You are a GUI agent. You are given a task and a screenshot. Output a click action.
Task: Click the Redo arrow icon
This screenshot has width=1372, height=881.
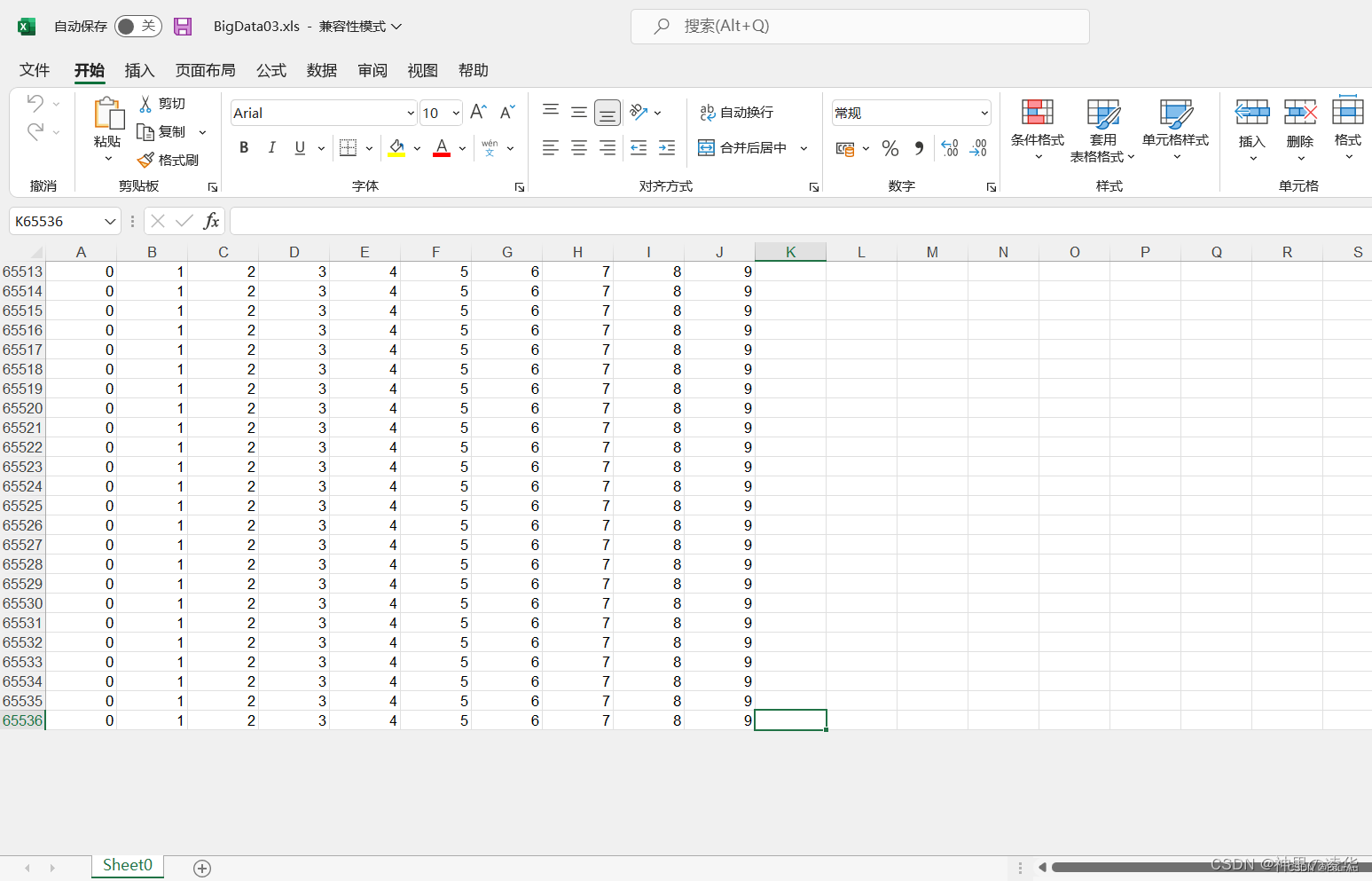[x=35, y=132]
